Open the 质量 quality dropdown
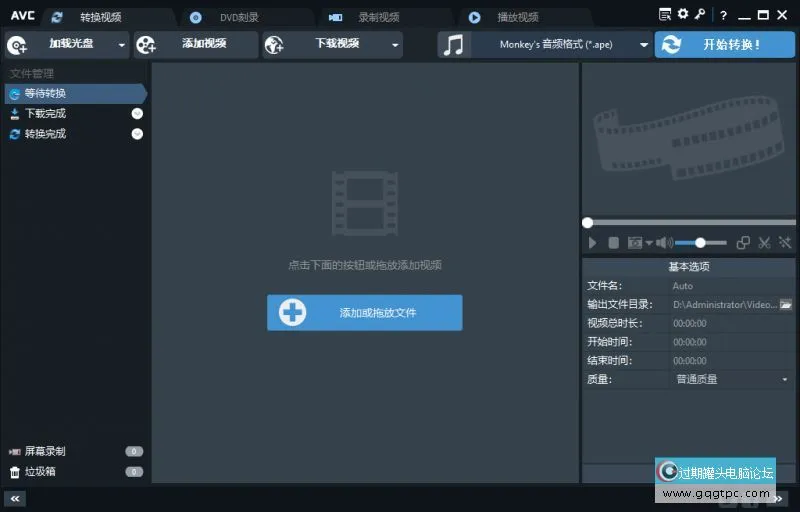This screenshot has height=512, width=800. [785, 380]
